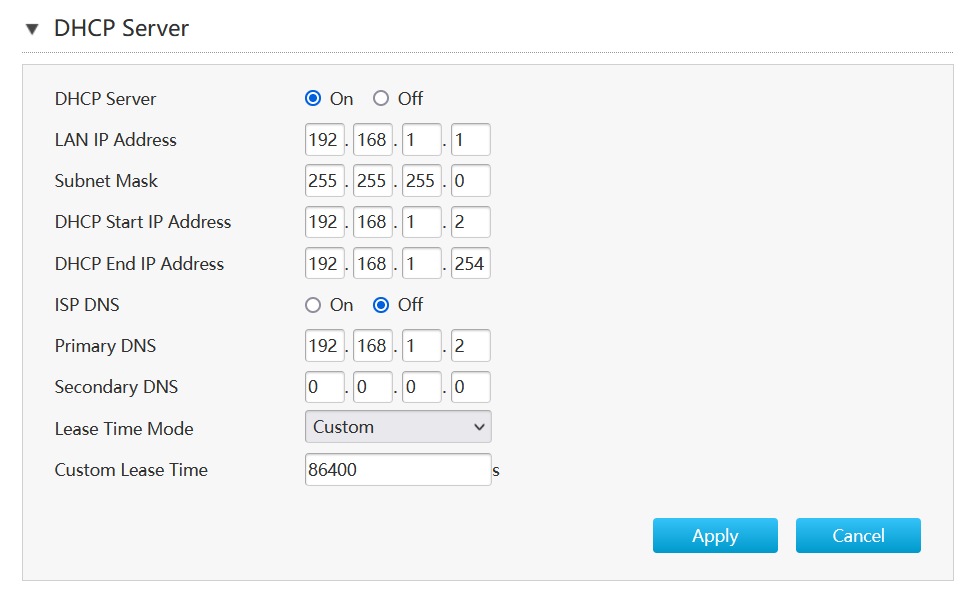
Task: Click the Cancel button
Action: click(x=858, y=536)
